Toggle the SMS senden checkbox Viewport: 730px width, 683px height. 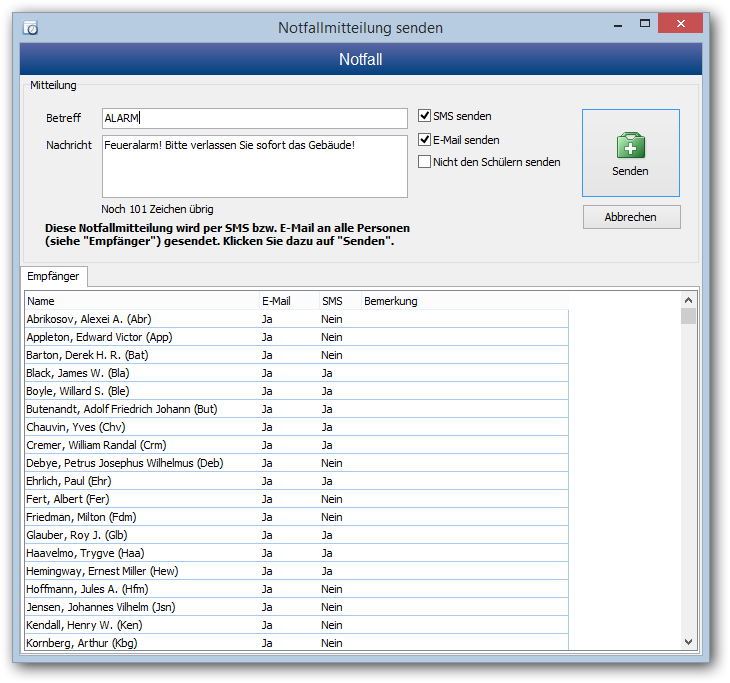425,116
